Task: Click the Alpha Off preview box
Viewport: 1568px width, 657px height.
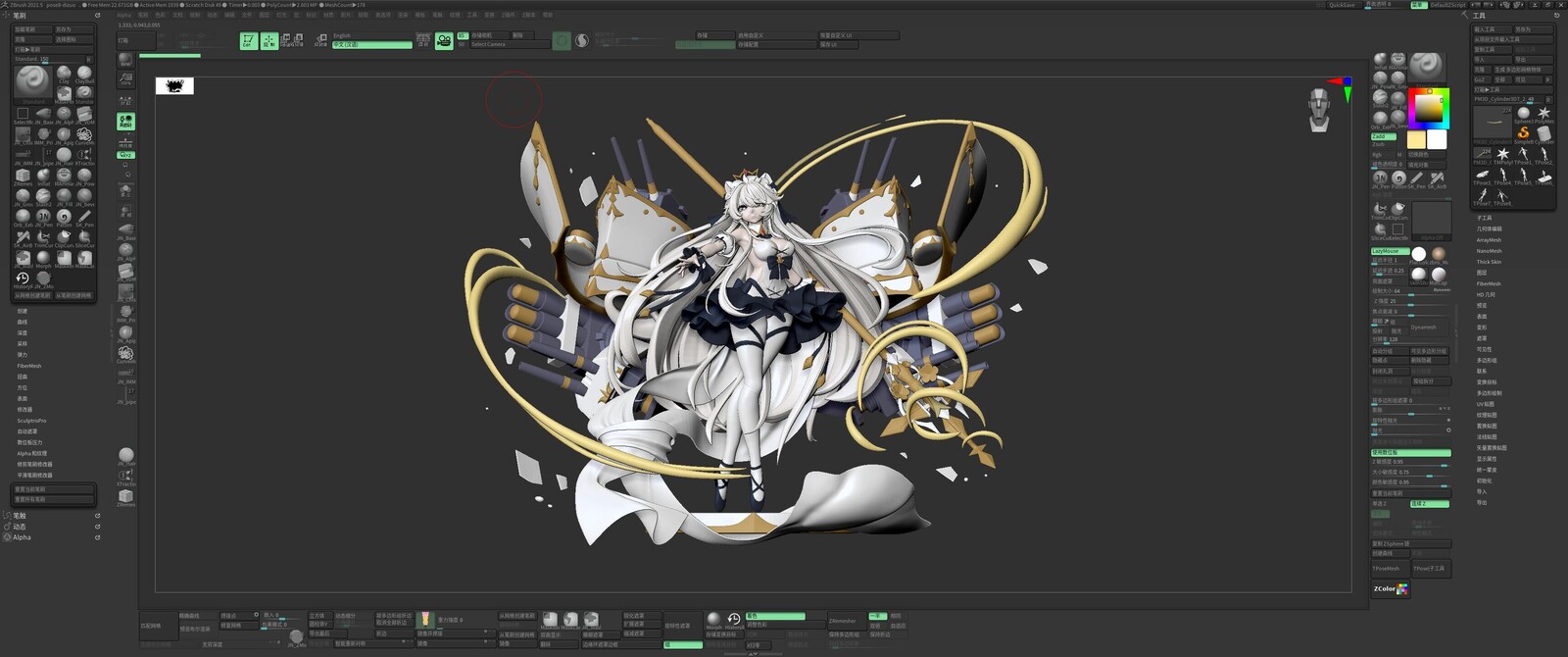Action: click(x=1431, y=221)
